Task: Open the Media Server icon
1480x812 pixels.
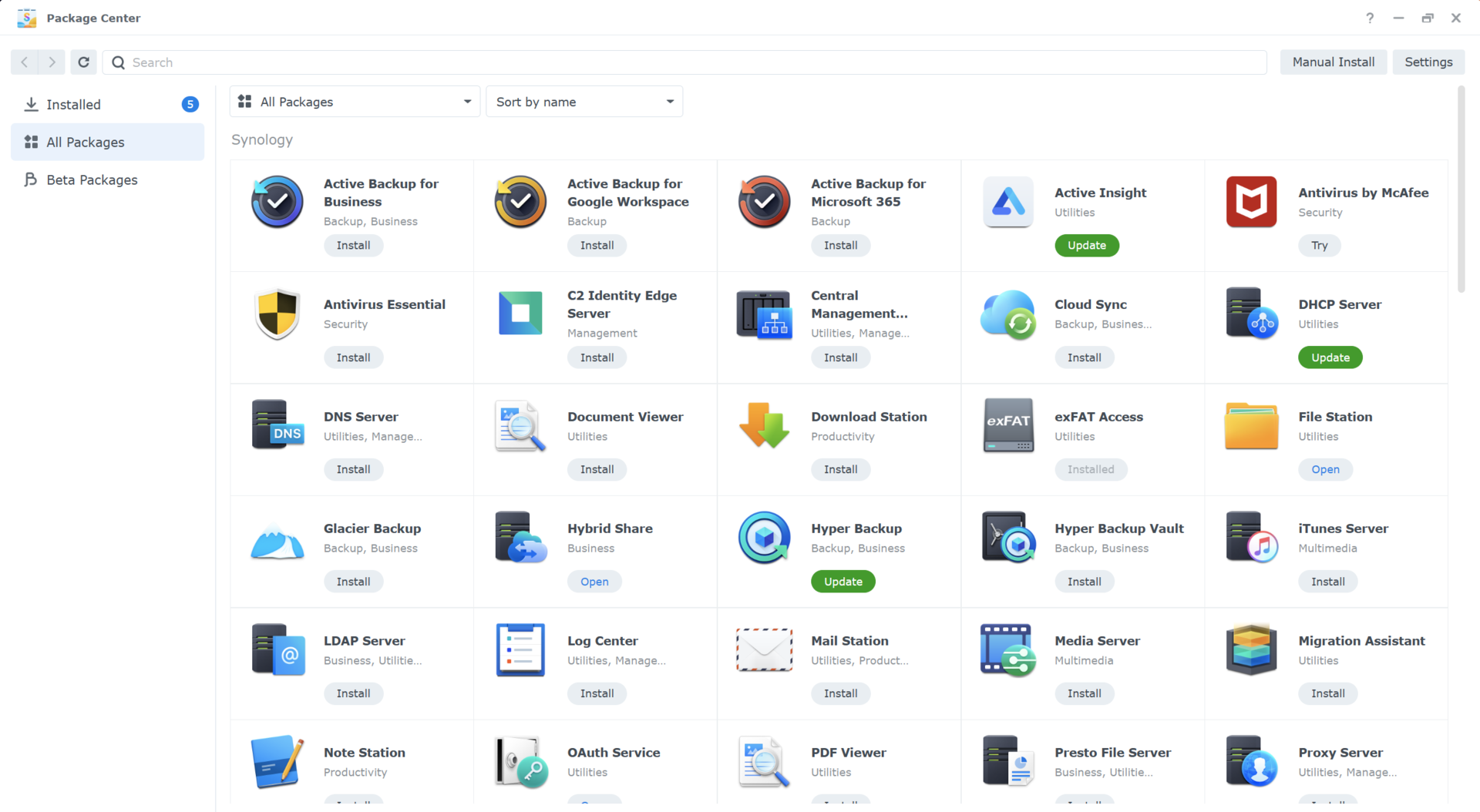Action: click(1007, 649)
